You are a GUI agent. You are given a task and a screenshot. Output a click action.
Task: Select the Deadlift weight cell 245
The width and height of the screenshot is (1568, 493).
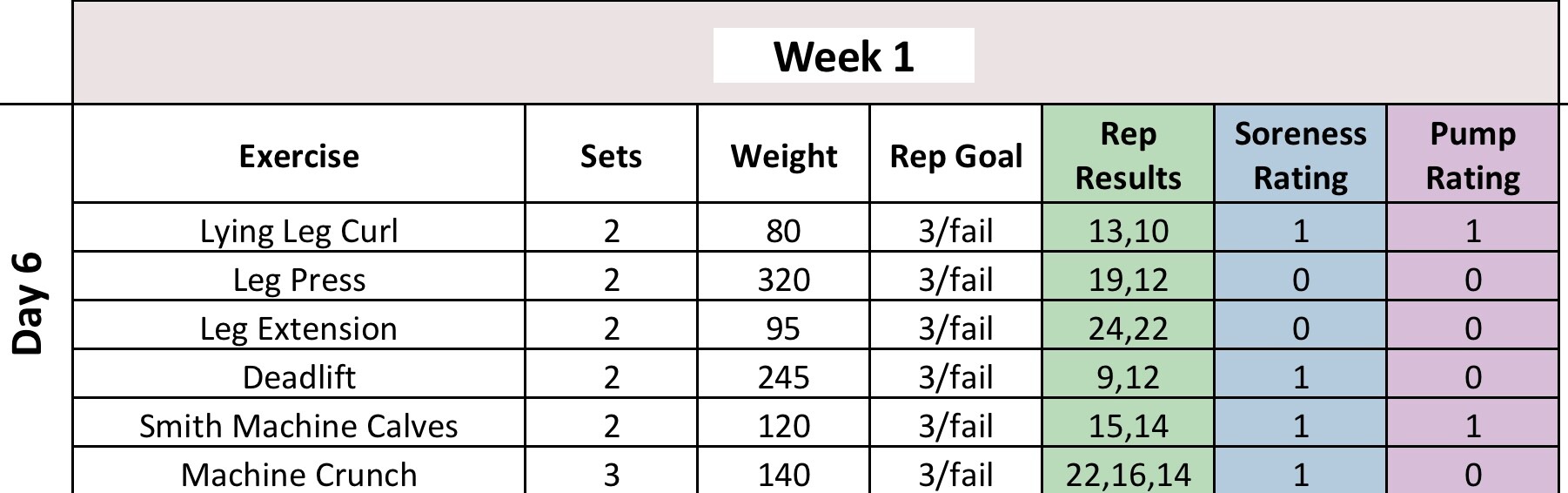click(783, 377)
